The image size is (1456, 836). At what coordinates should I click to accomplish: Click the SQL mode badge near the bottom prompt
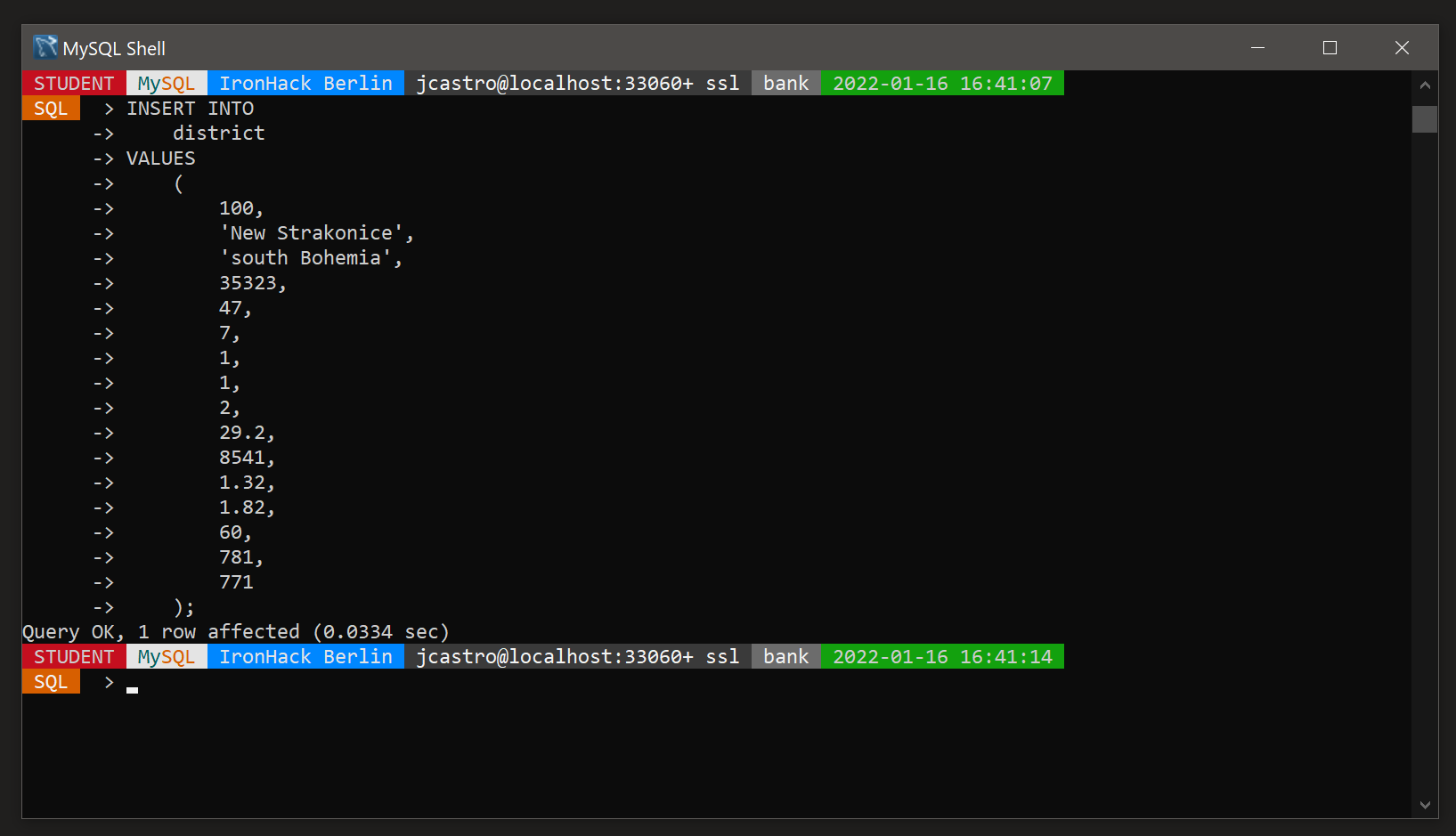50,681
